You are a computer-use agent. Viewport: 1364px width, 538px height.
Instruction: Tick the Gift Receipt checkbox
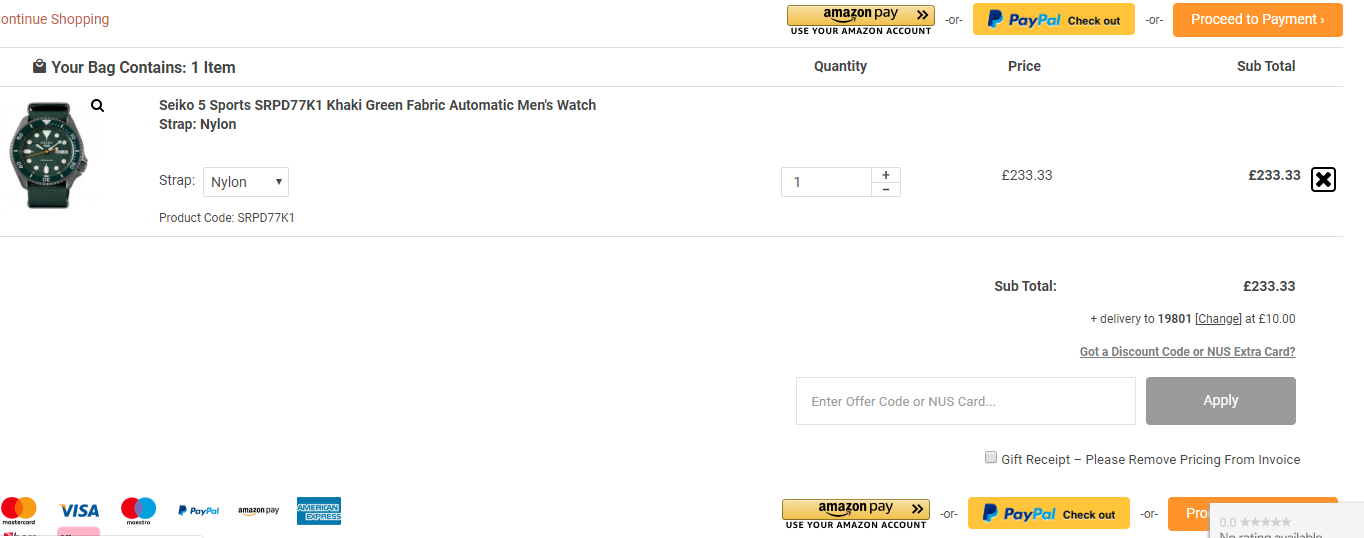(991, 457)
